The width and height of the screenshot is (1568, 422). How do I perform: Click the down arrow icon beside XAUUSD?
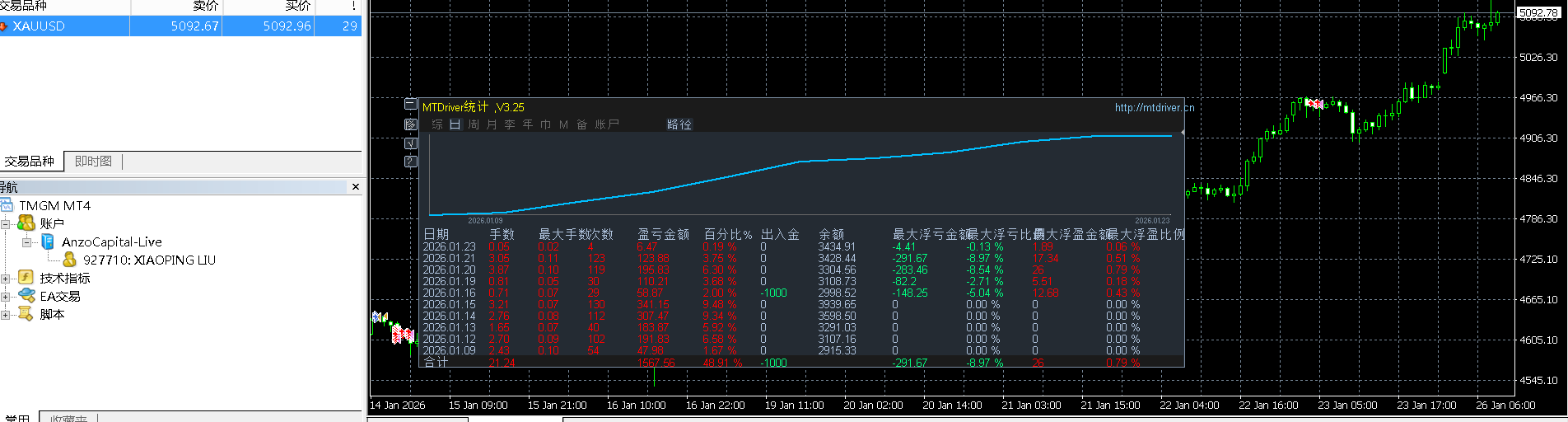click(x=3, y=26)
